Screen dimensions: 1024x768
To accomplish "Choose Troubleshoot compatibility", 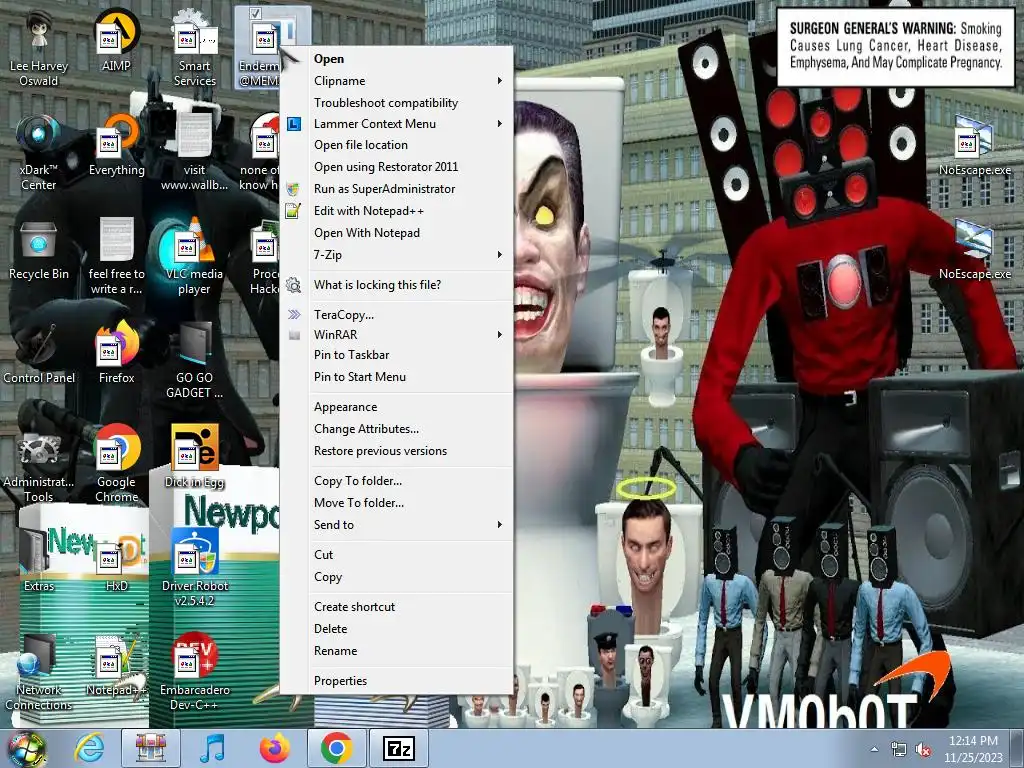I will (397, 103).
